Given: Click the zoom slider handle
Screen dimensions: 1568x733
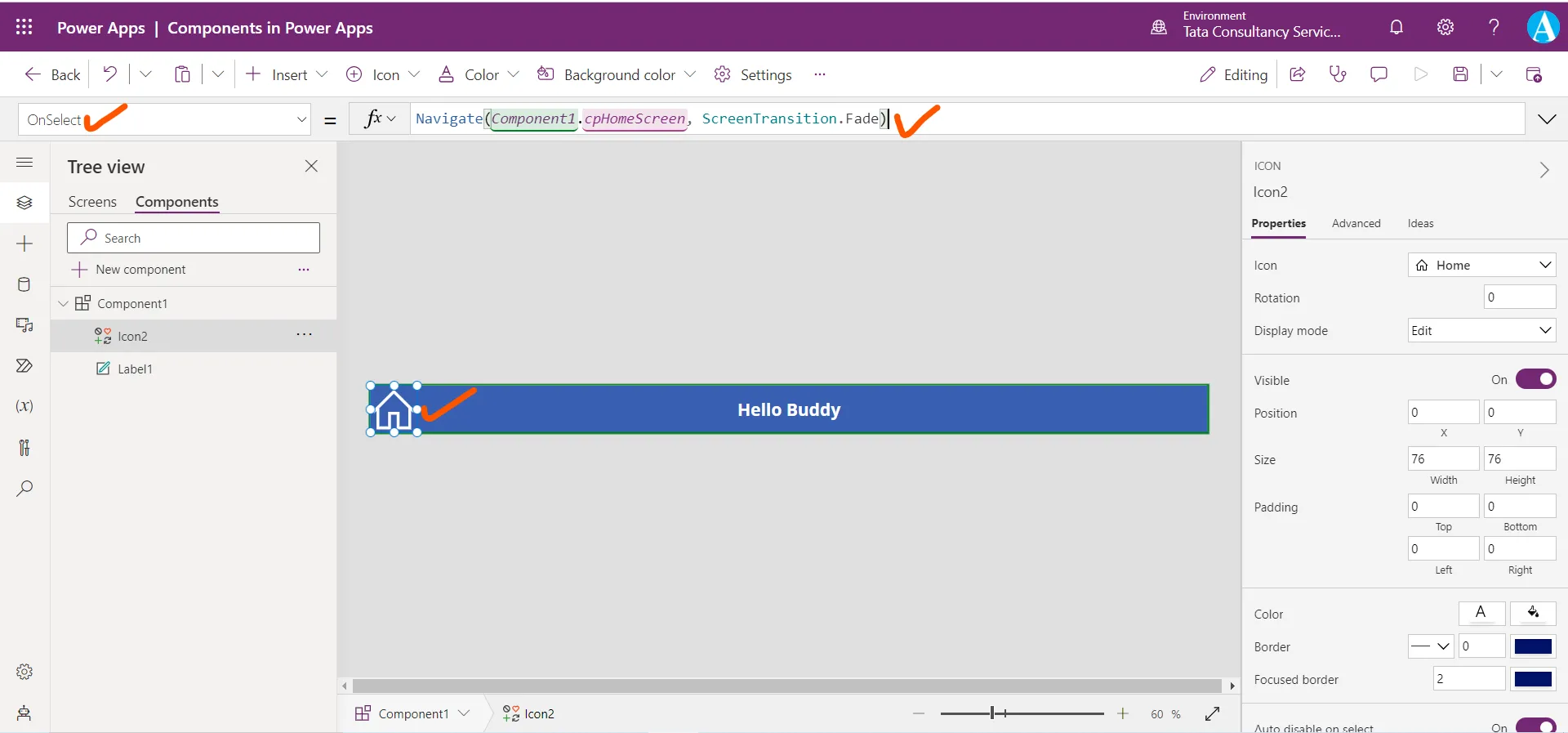Looking at the screenshot, I should point(992,713).
